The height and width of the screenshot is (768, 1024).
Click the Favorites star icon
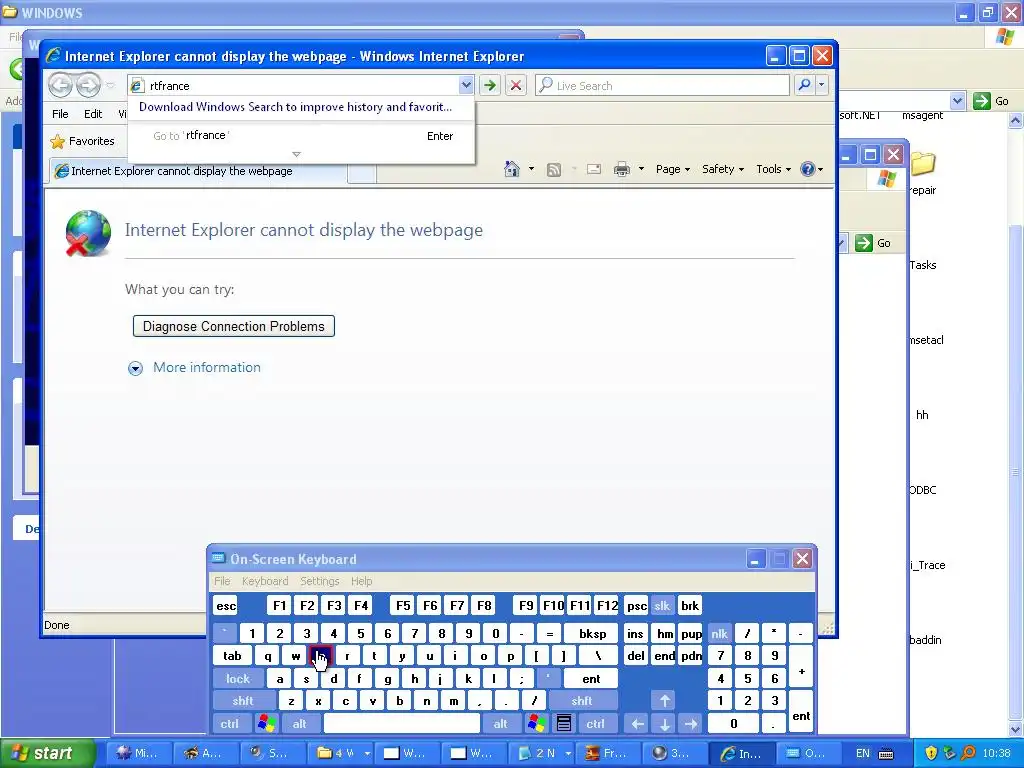pos(58,141)
